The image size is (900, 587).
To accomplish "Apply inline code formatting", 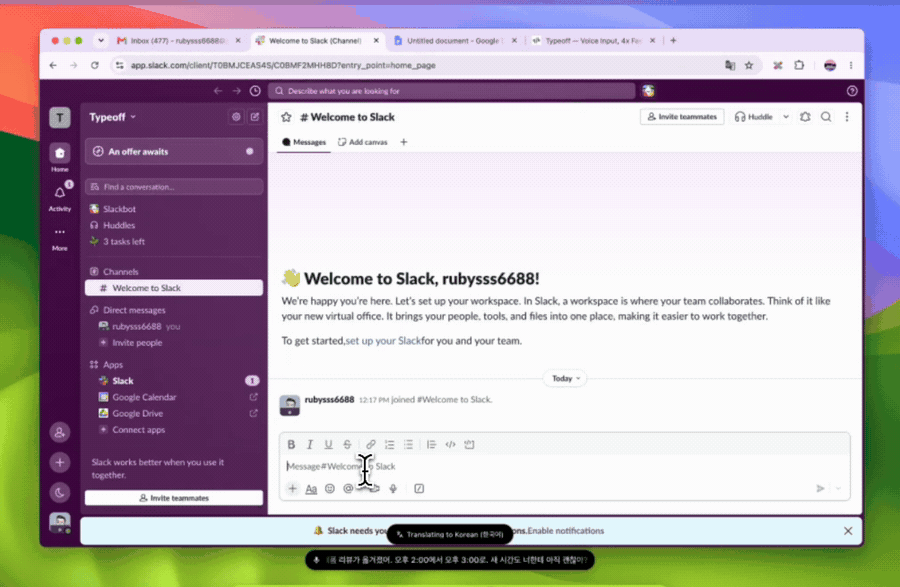I will click(451, 445).
